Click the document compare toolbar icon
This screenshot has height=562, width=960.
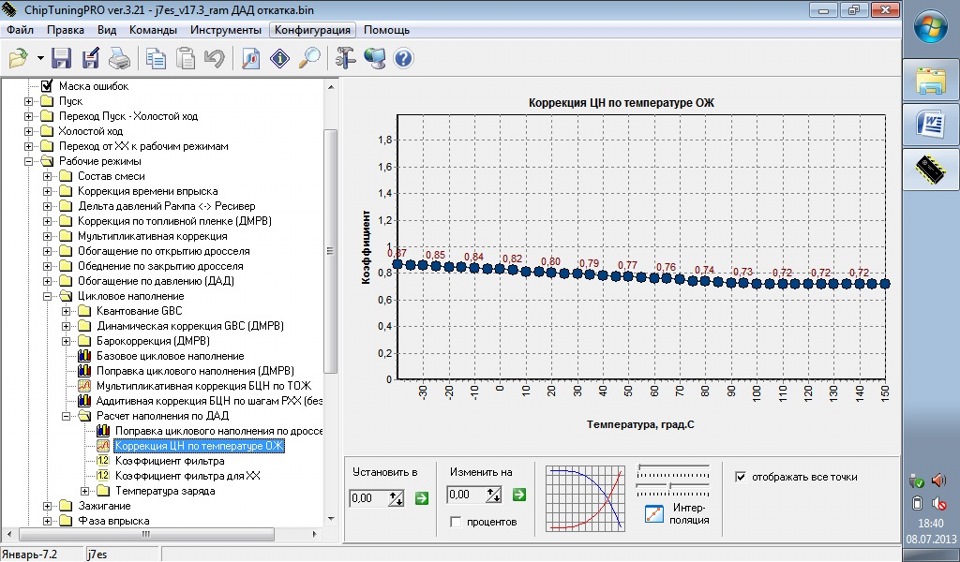coord(251,59)
